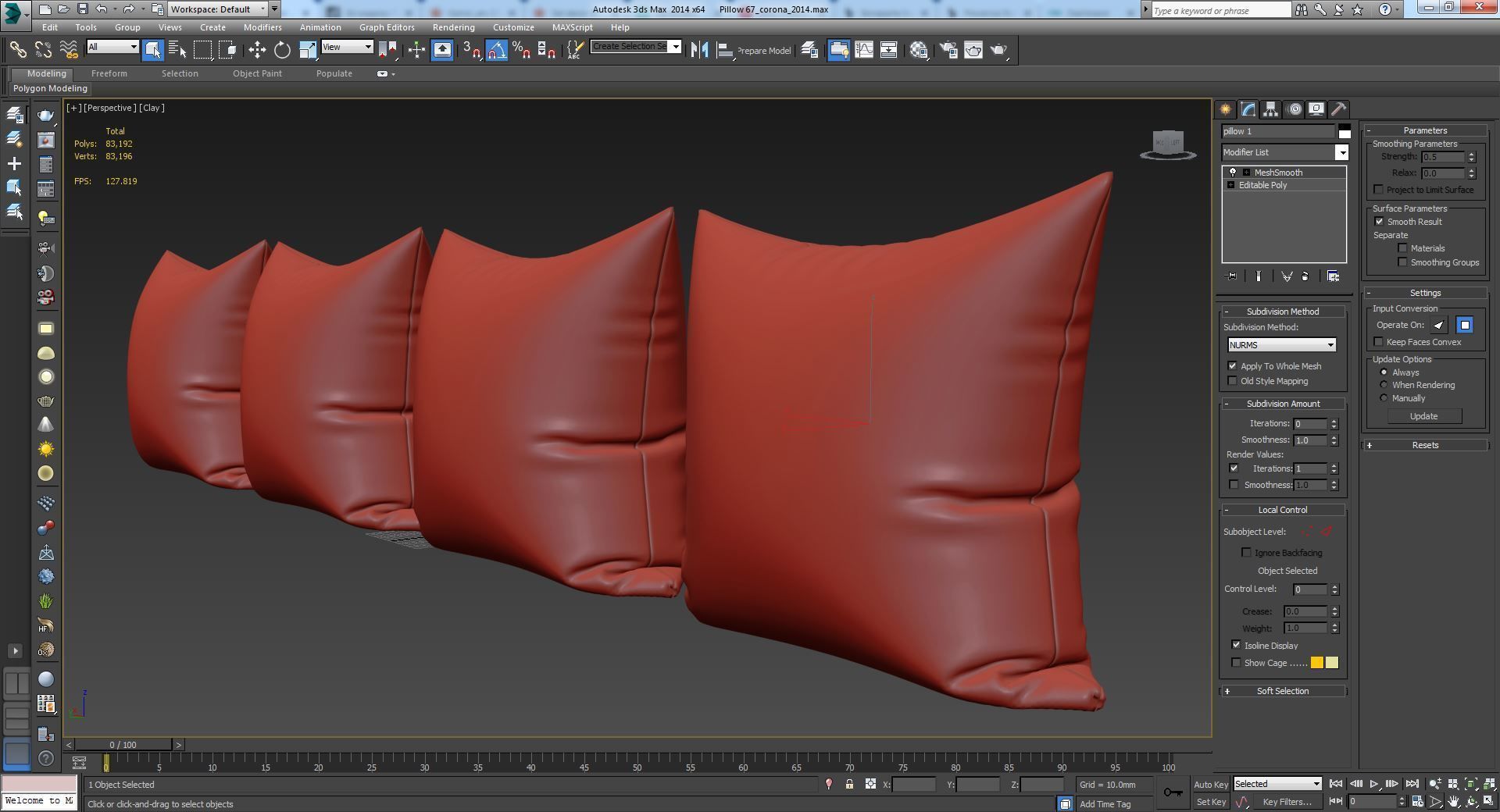The height and width of the screenshot is (812, 1500).
Task: Switch to Object Paint ribbon tab
Action: [257, 73]
